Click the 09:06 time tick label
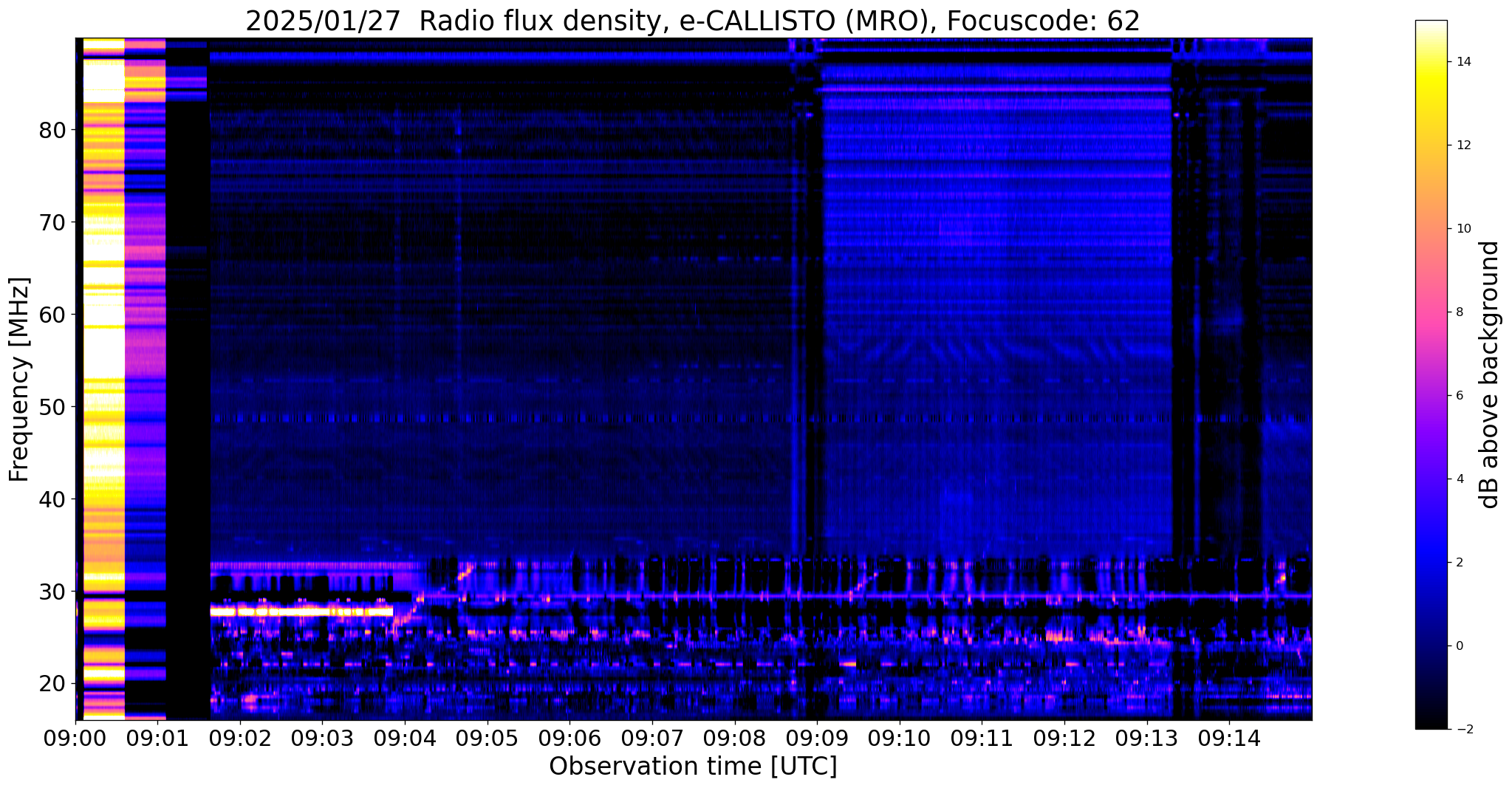The image size is (1512, 788). (x=569, y=739)
